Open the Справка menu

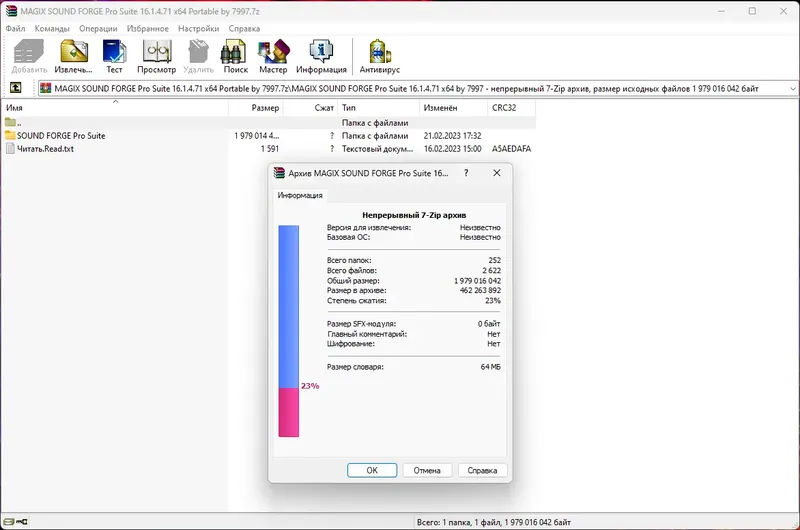click(244, 29)
